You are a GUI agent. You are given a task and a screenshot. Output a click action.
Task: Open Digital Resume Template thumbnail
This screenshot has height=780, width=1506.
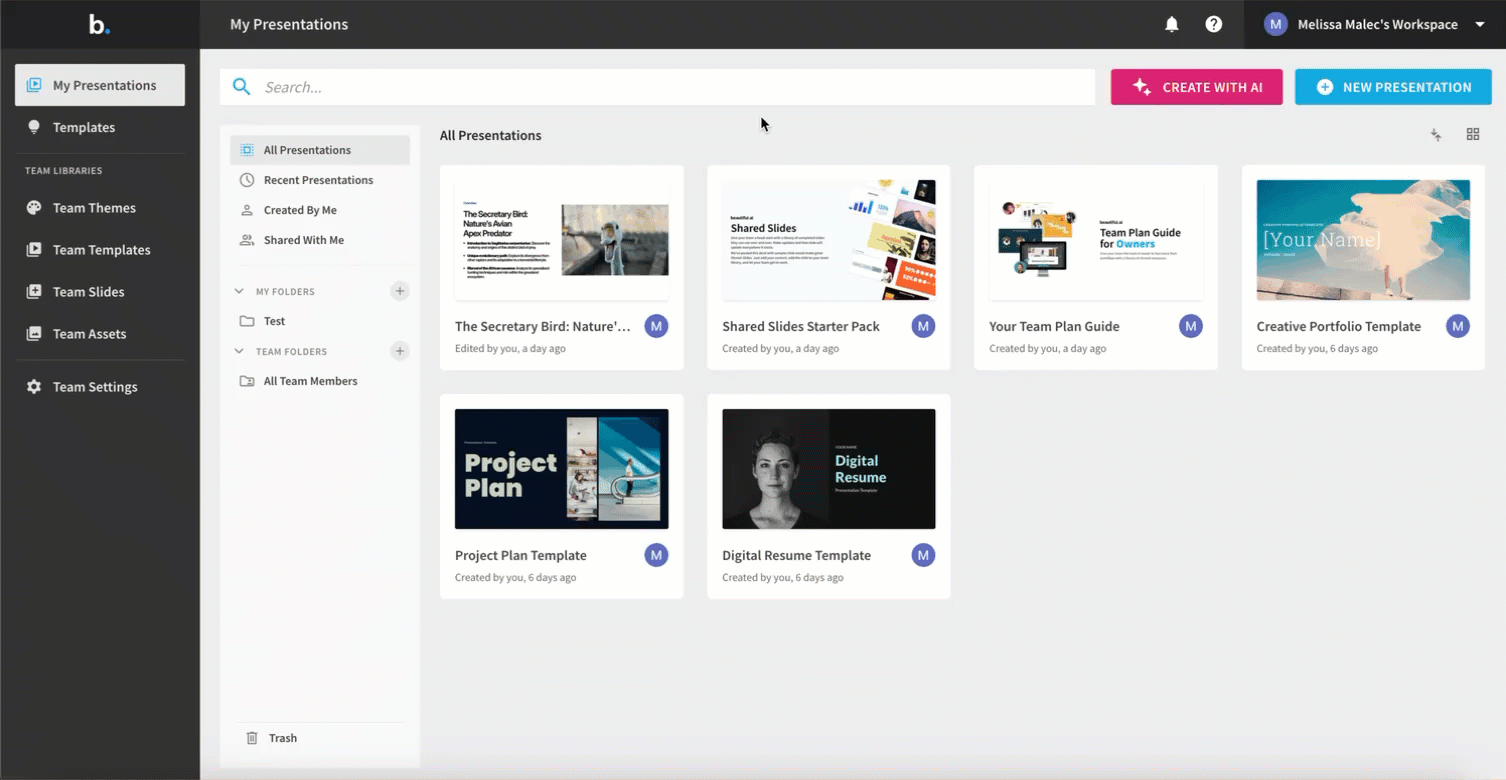829,469
